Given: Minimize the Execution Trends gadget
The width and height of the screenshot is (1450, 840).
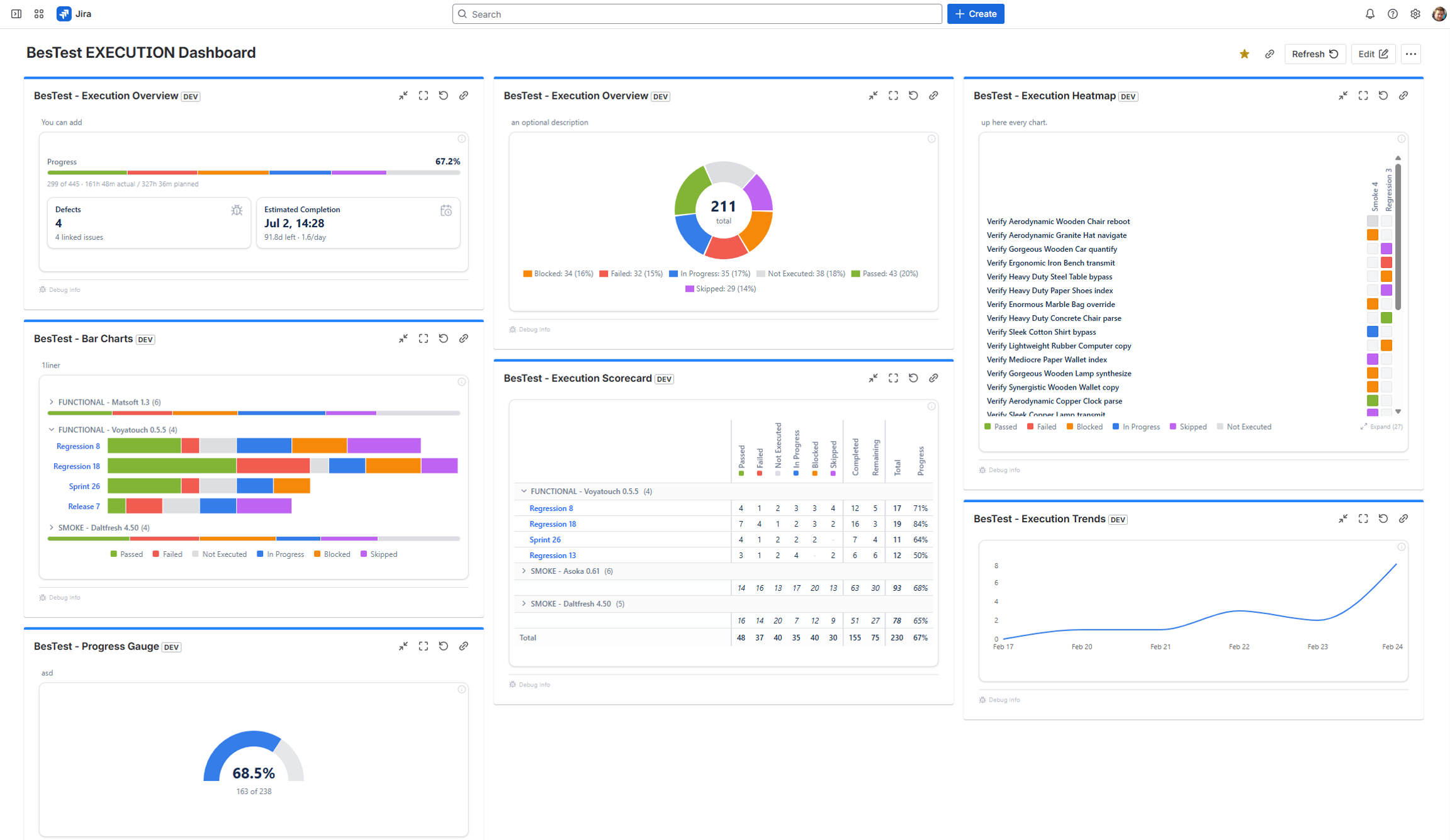Looking at the screenshot, I should pos(1343,518).
